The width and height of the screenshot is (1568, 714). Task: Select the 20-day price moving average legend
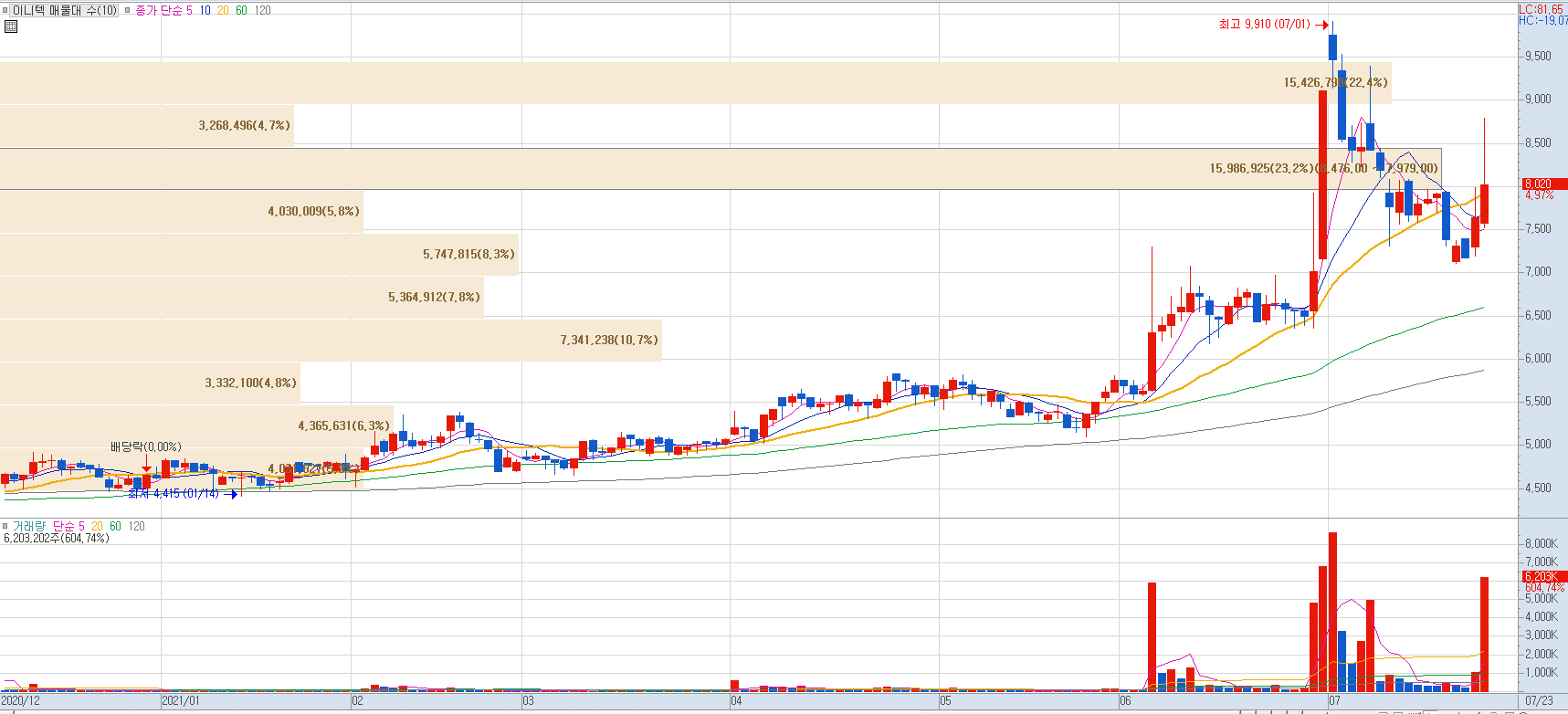[223, 10]
